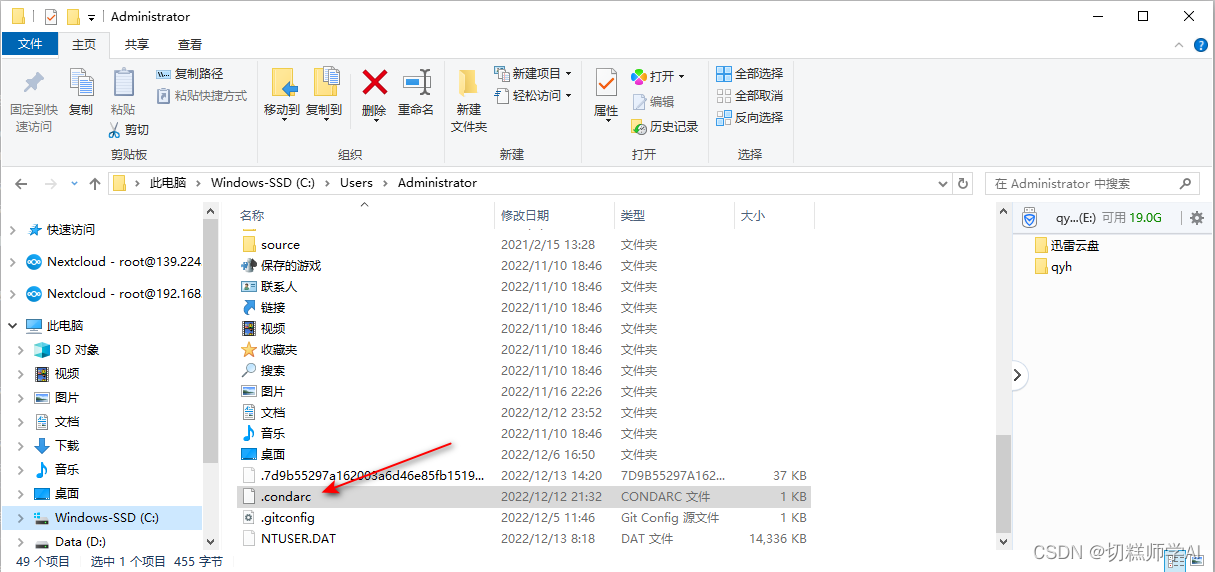Click the Copy ribbon icon
This screenshot has width=1215, height=572.
click(81, 83)
